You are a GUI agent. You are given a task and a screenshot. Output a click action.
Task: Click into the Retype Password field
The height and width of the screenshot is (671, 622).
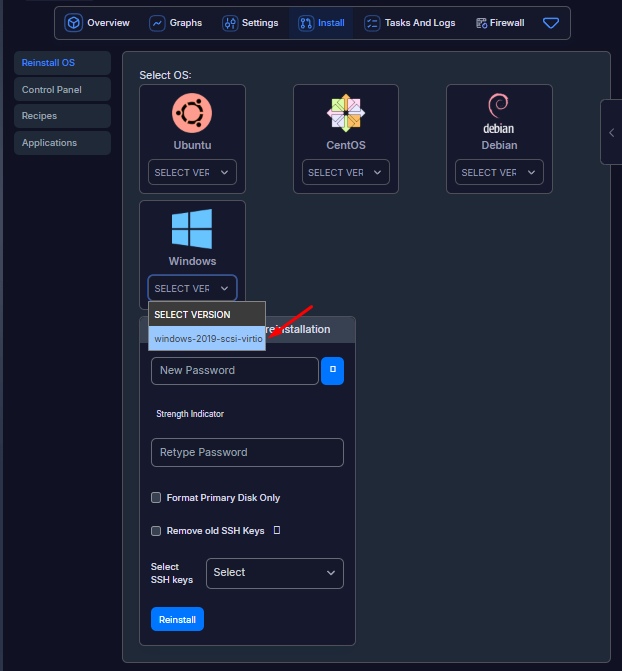click(x=246, y=453)
